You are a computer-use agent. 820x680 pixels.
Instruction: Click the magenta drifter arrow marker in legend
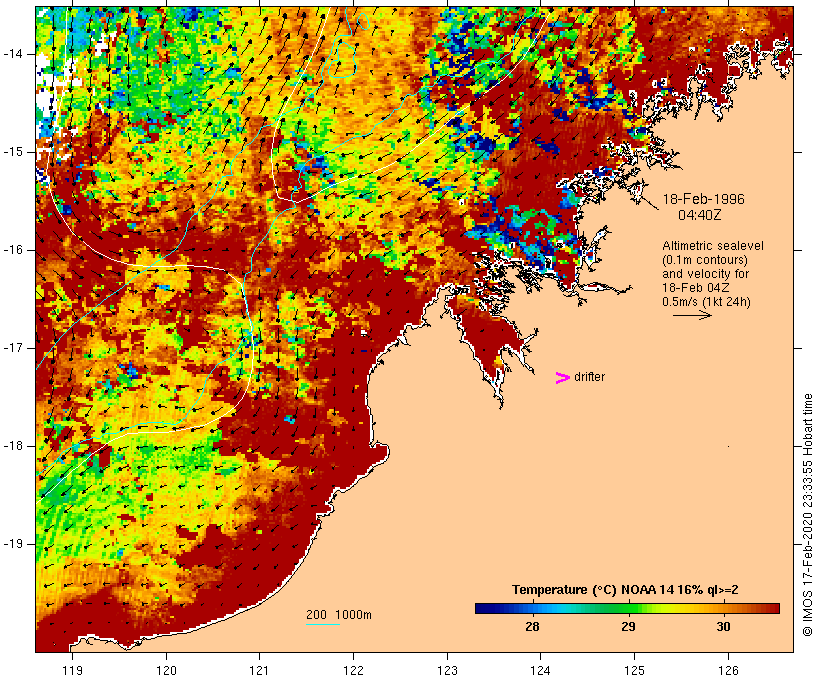[x=563, y=378]
